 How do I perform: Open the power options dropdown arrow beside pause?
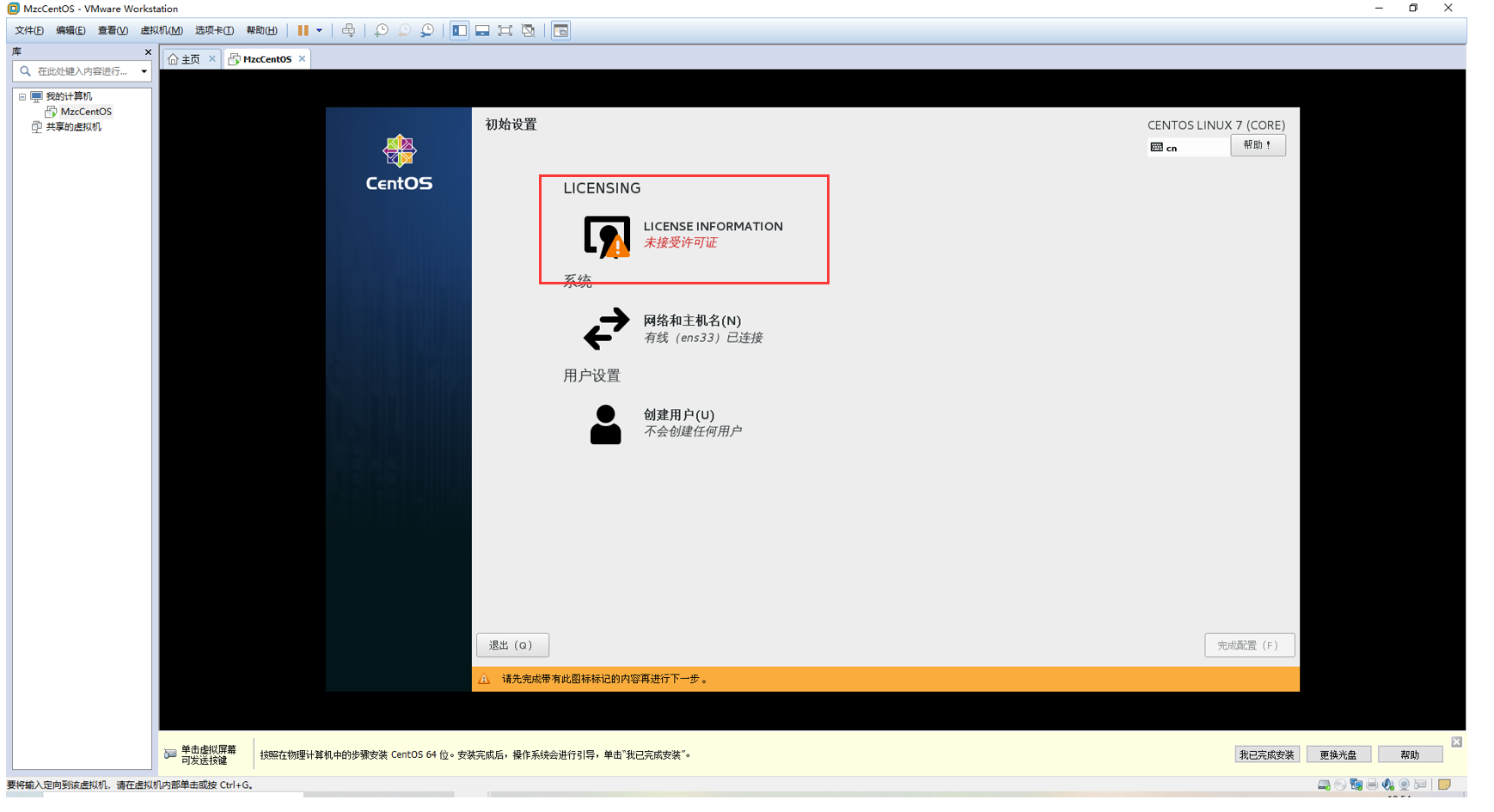(319, 30)
